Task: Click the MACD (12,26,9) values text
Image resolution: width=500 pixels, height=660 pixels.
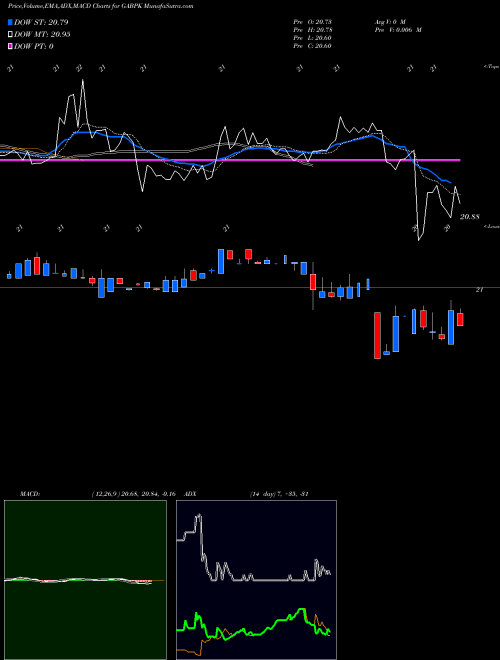Action: [133, 494]
